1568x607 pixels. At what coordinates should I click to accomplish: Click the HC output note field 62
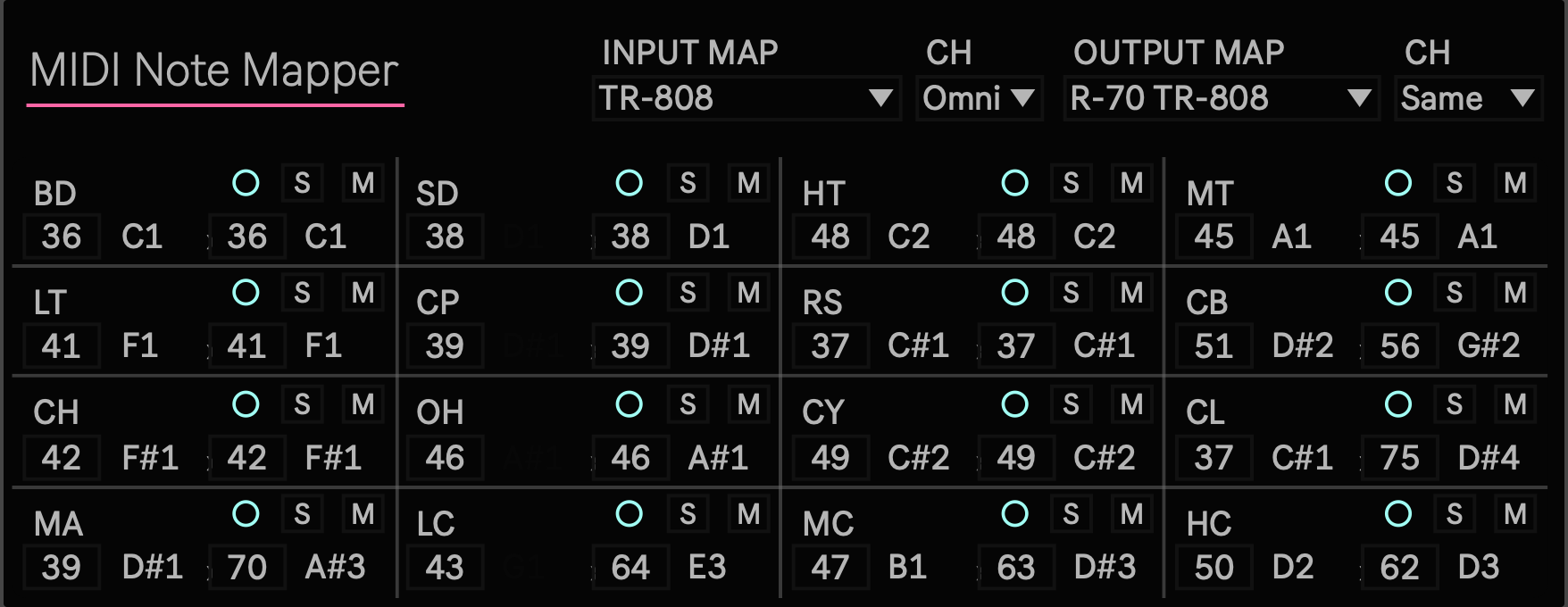[1399, 567]
